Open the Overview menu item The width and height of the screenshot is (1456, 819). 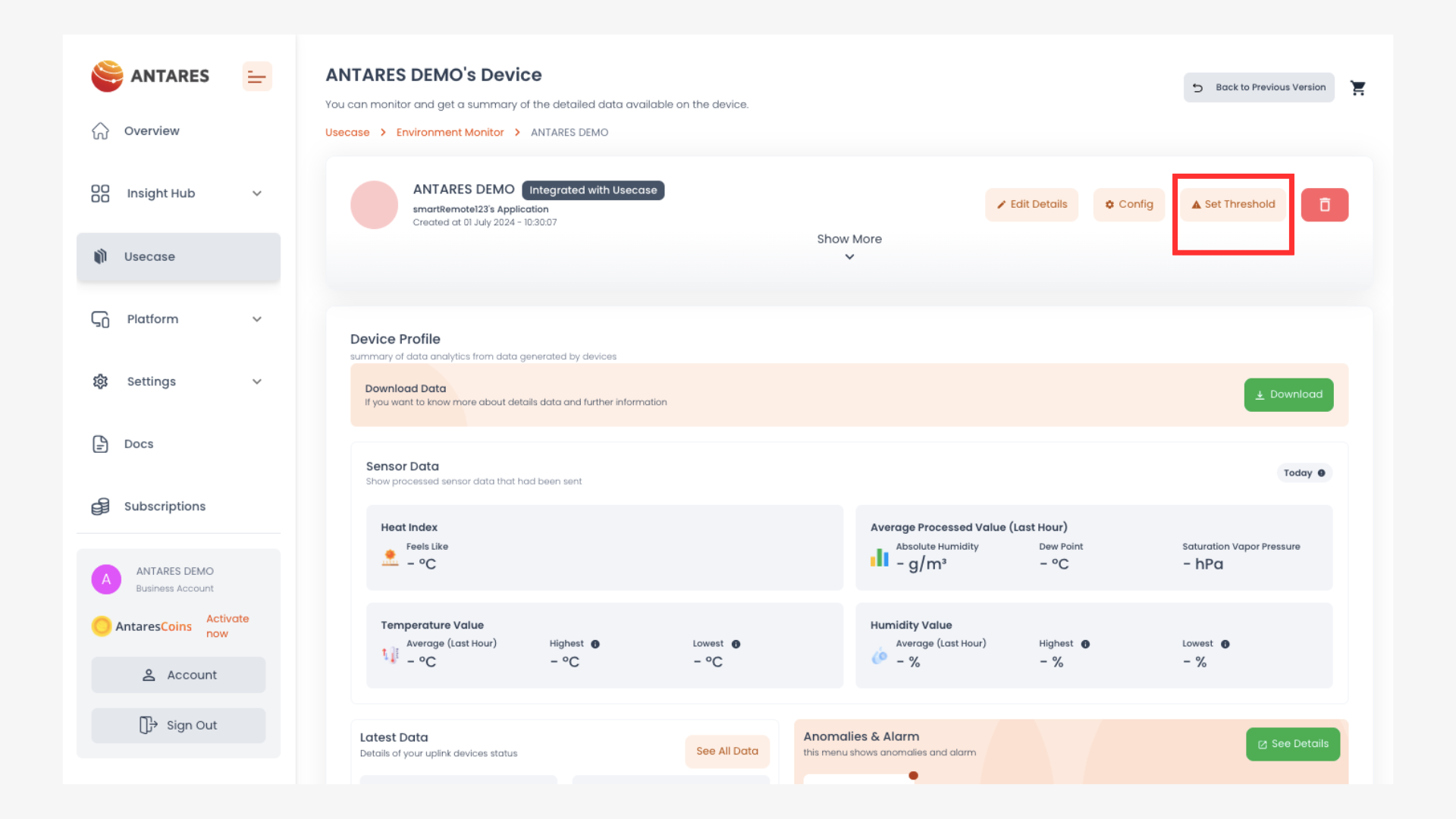click(152, 131)
